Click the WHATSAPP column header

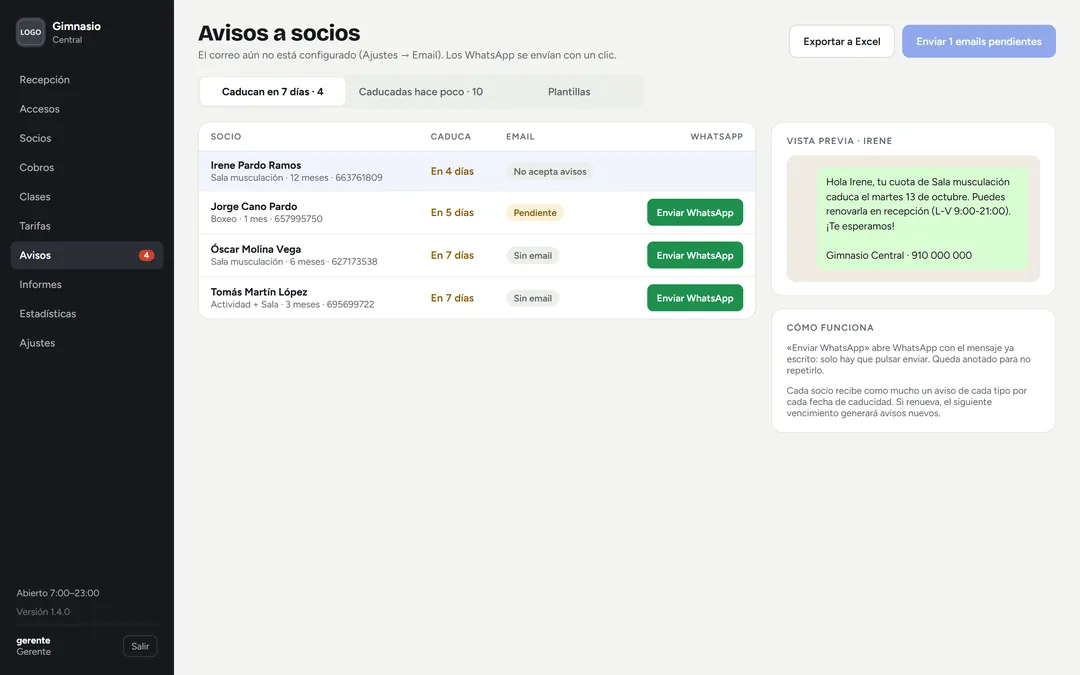[x=716, y=136]
